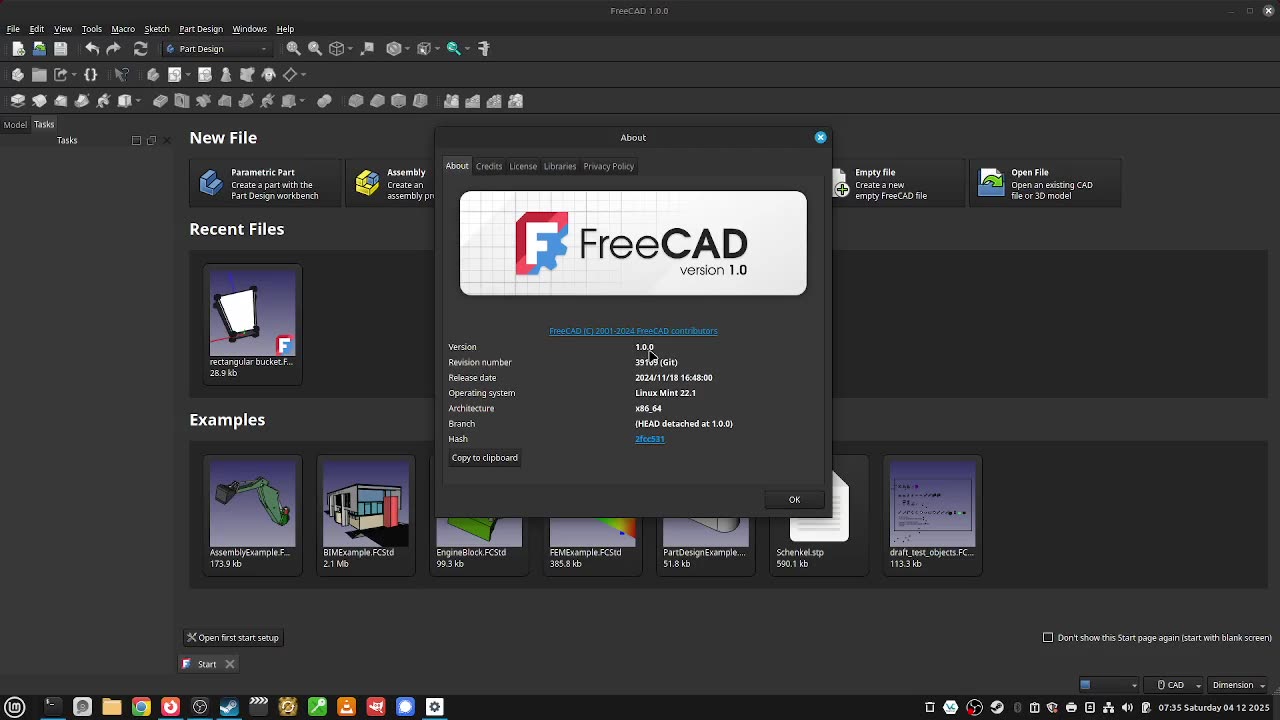1280x720 pixels.
Task: Open the File menu
Action: pos(13,29)
